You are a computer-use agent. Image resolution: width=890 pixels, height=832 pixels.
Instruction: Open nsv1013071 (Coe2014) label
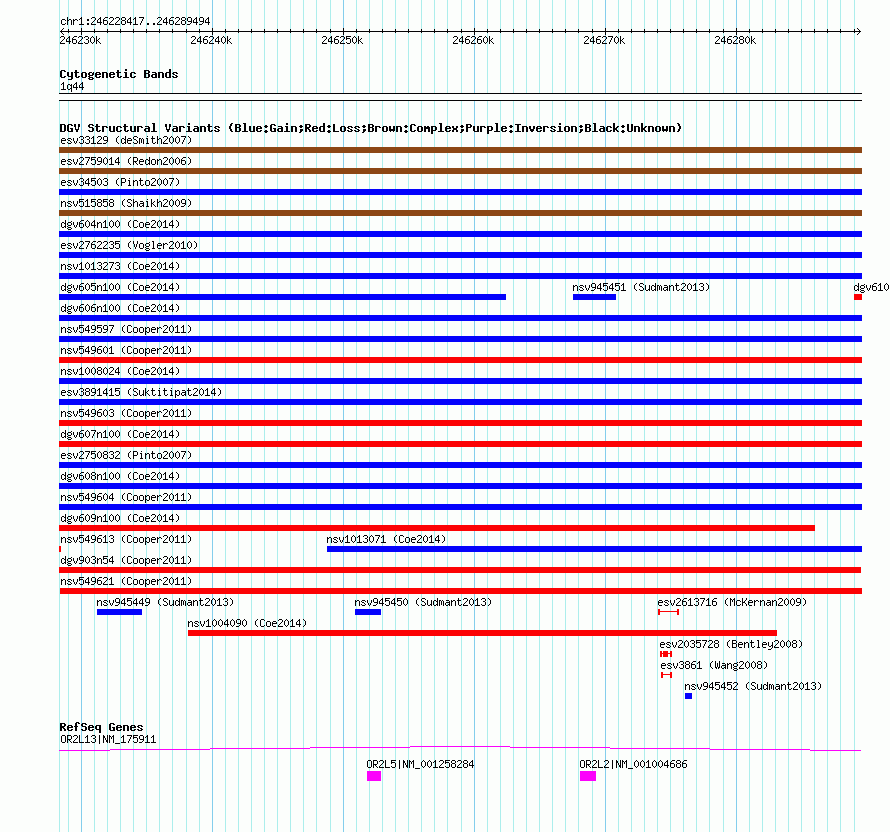point(386,539)
